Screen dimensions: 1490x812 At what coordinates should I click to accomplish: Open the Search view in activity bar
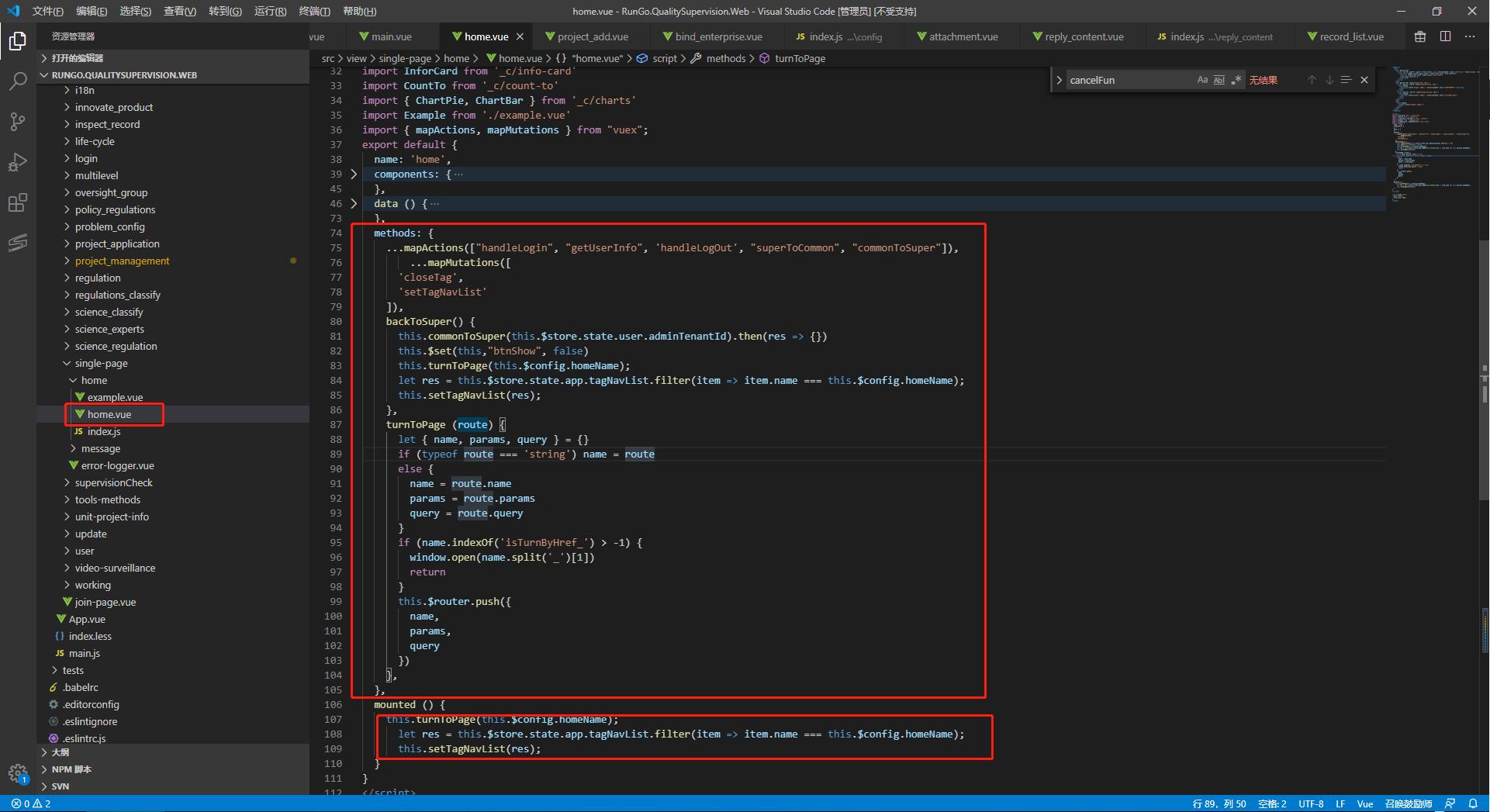17,81
